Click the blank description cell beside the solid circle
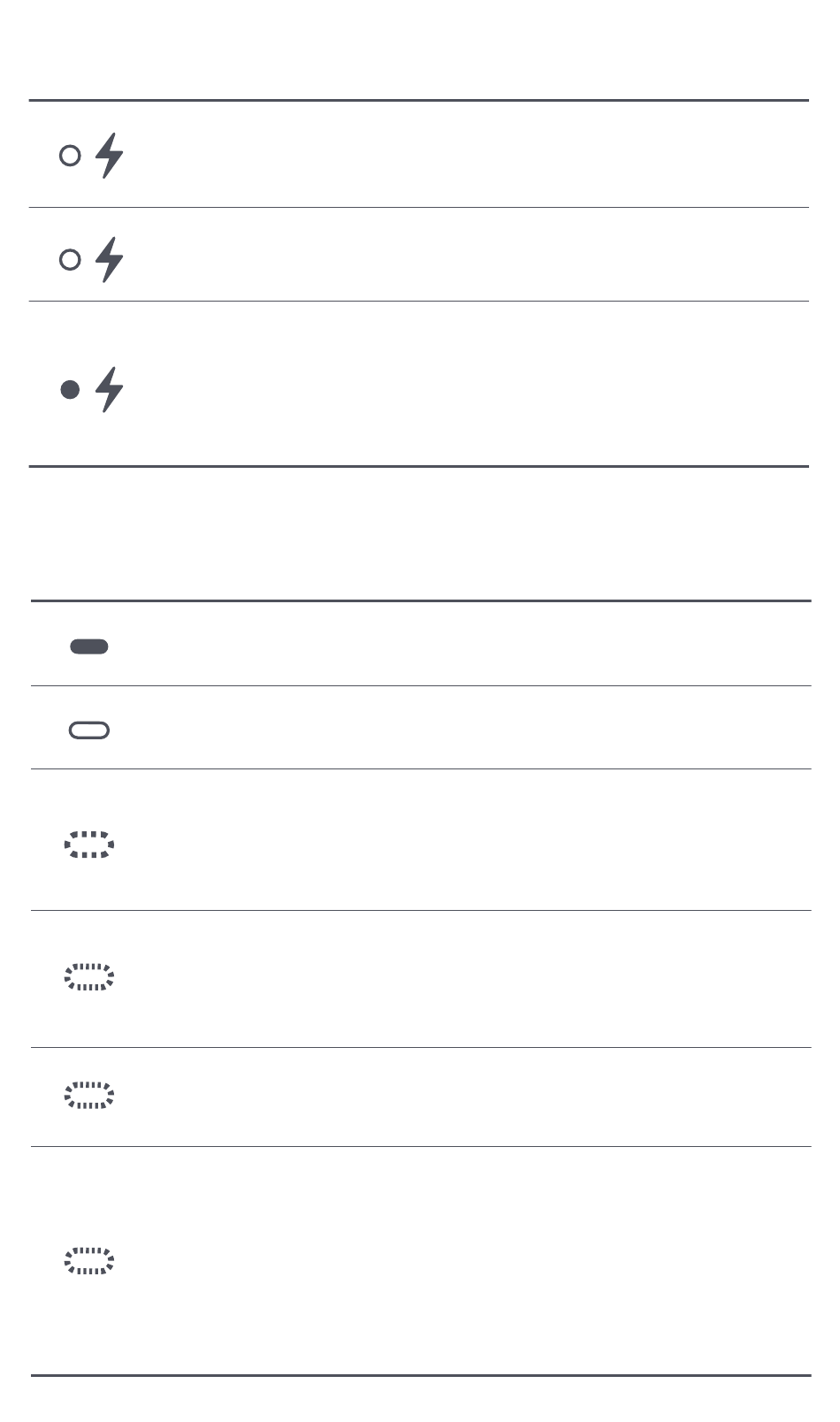This screenshot has width=840, height=1422. (x=469, y=384)
